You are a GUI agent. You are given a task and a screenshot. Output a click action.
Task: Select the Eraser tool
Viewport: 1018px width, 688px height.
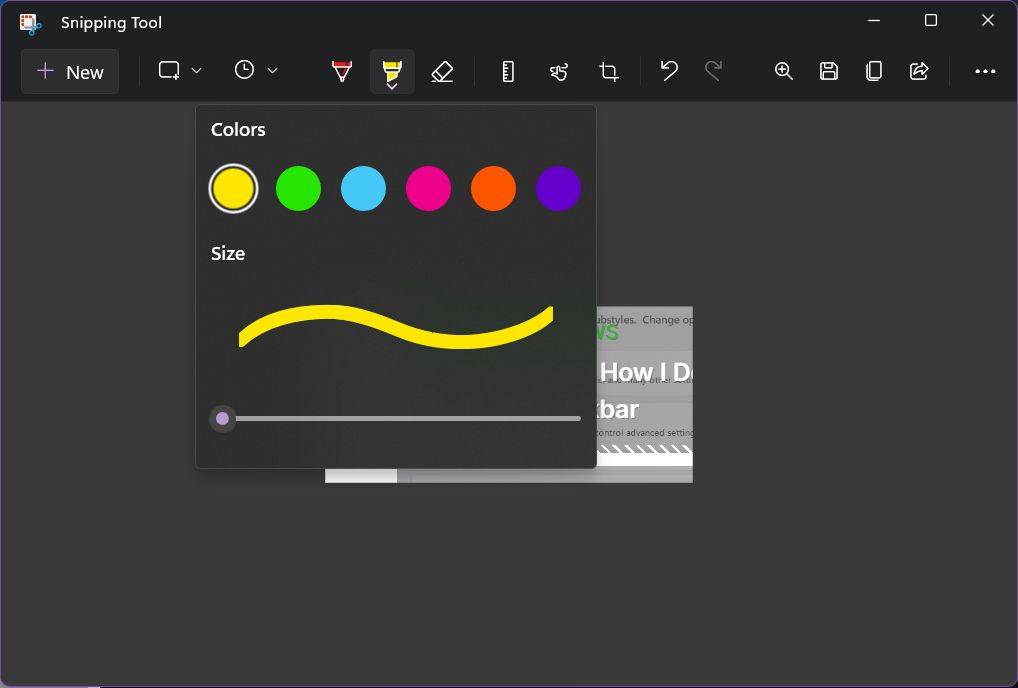pyautogui.click(x=442, y=71)
